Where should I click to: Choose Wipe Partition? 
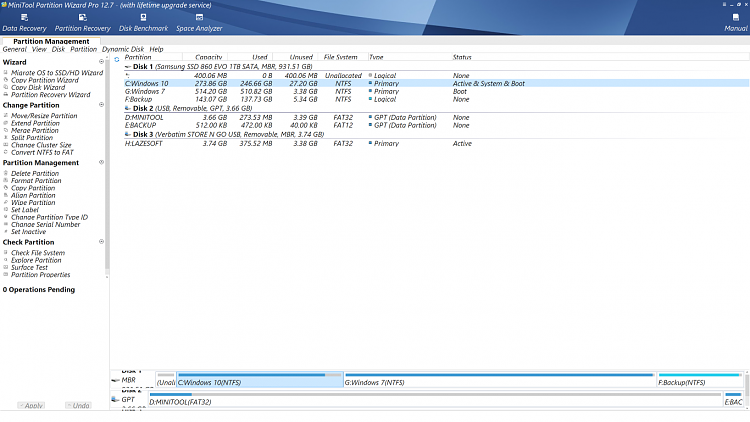coord(33,202)
